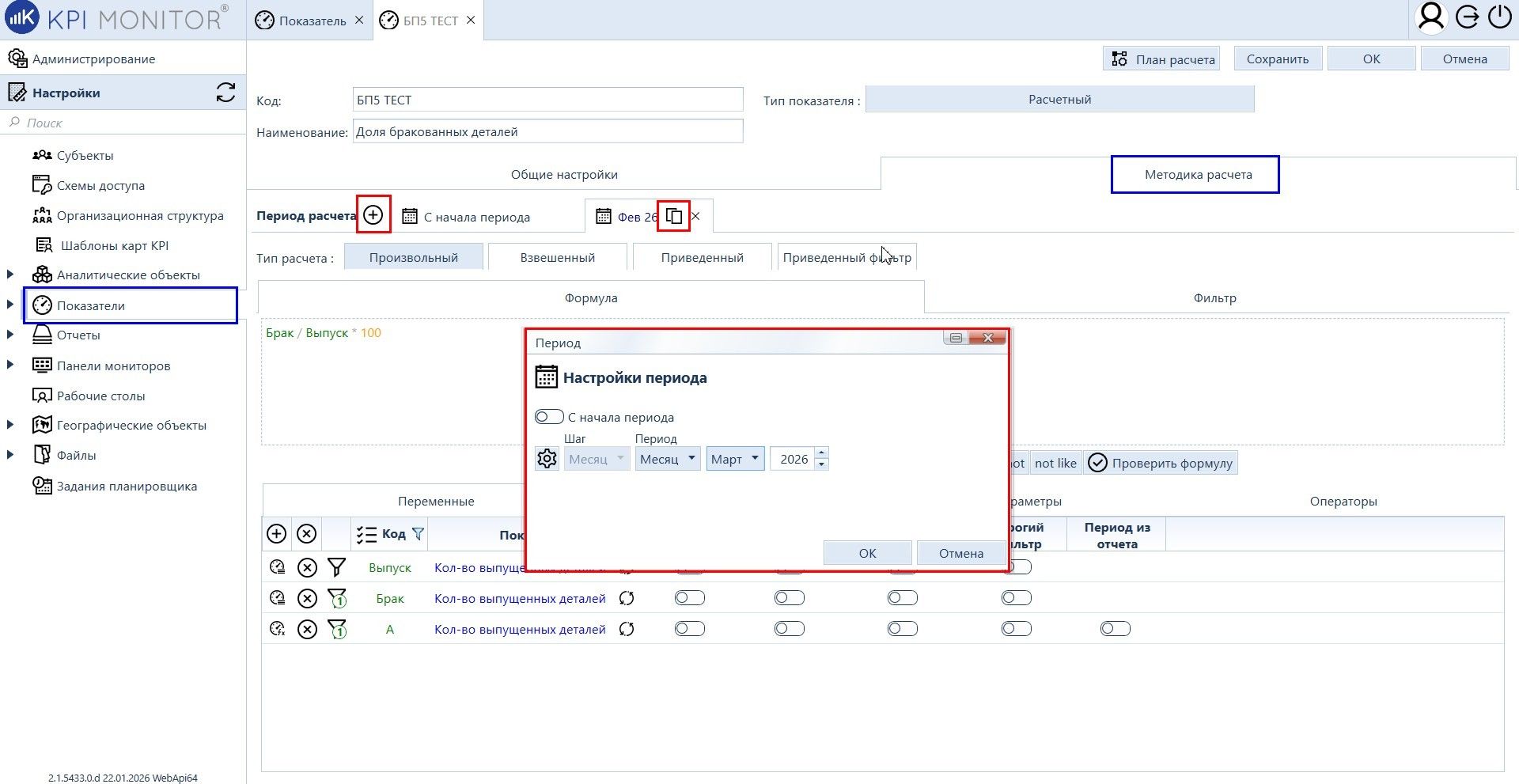The image size is (1519, 784).
Task: Toggle second switch in Брак row
Action: point(790,598)
